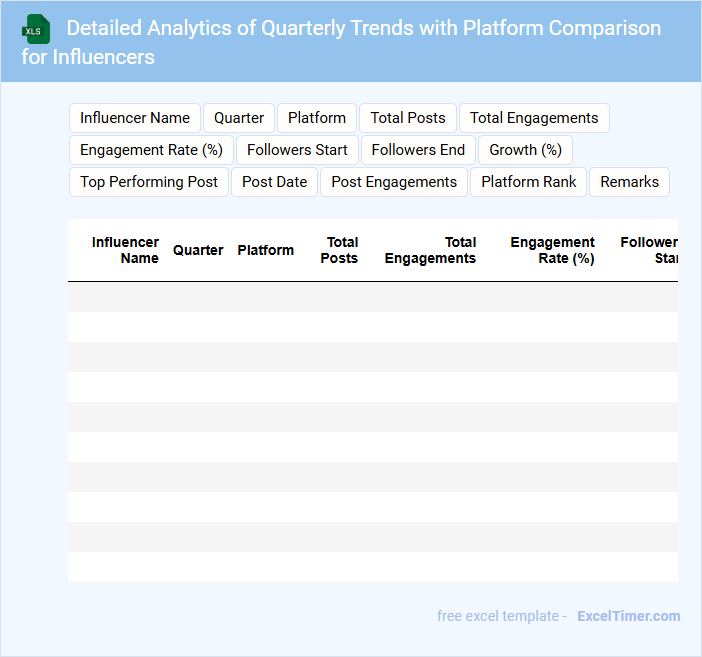Screen dimensions: 702x657
Task: Click the Platform tag button
Action: [317, 118]
